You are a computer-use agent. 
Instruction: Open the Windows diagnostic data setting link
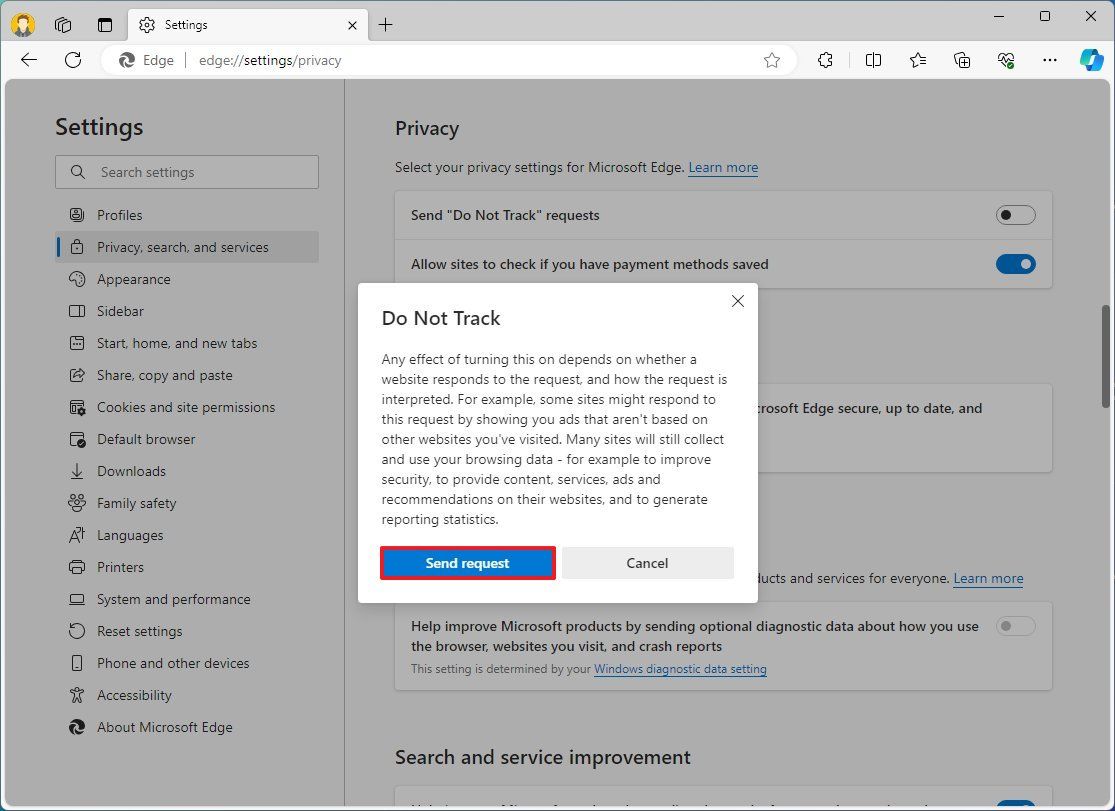point(680,669)
